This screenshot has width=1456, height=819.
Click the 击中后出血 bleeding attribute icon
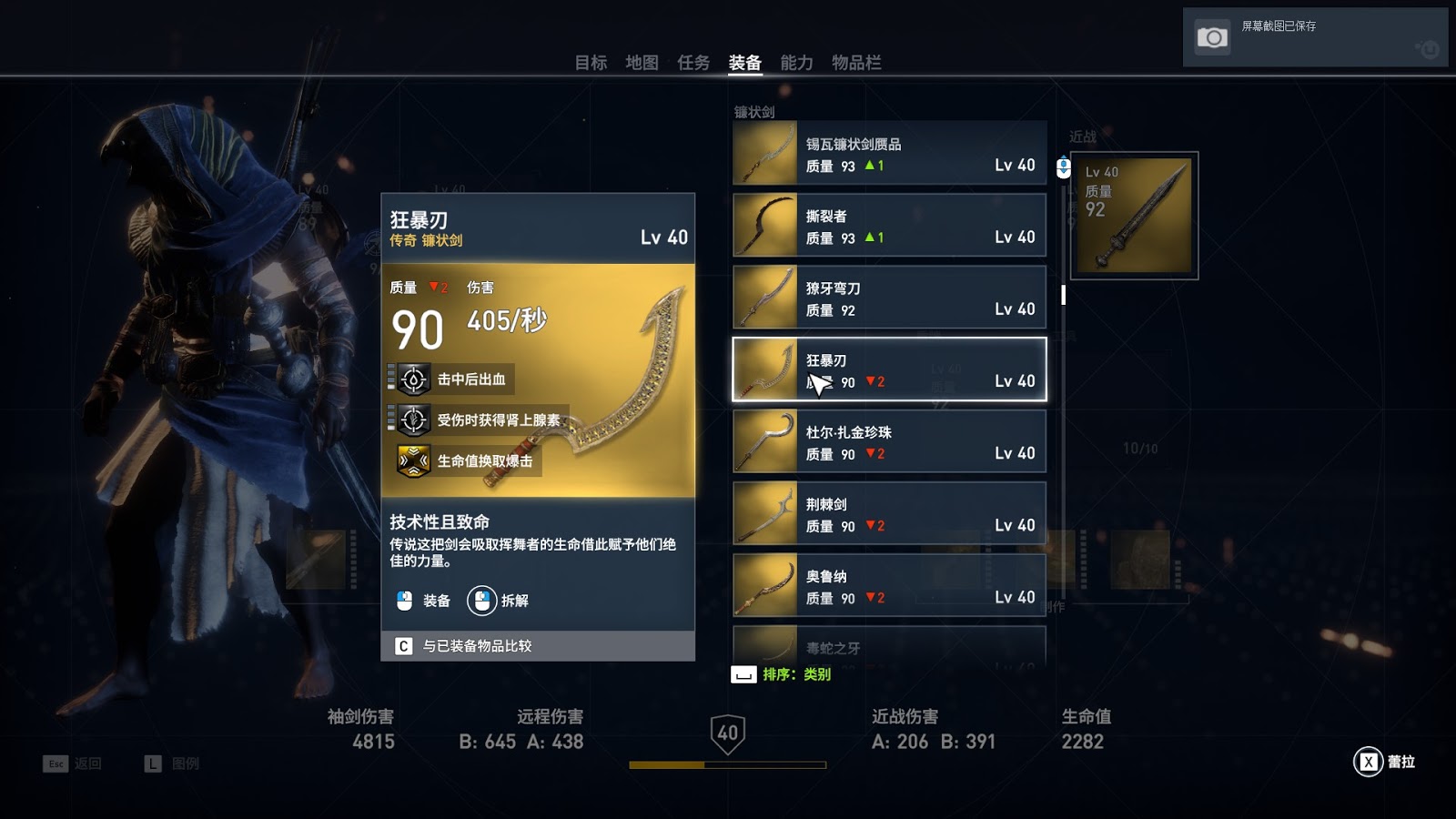(414, 379)
